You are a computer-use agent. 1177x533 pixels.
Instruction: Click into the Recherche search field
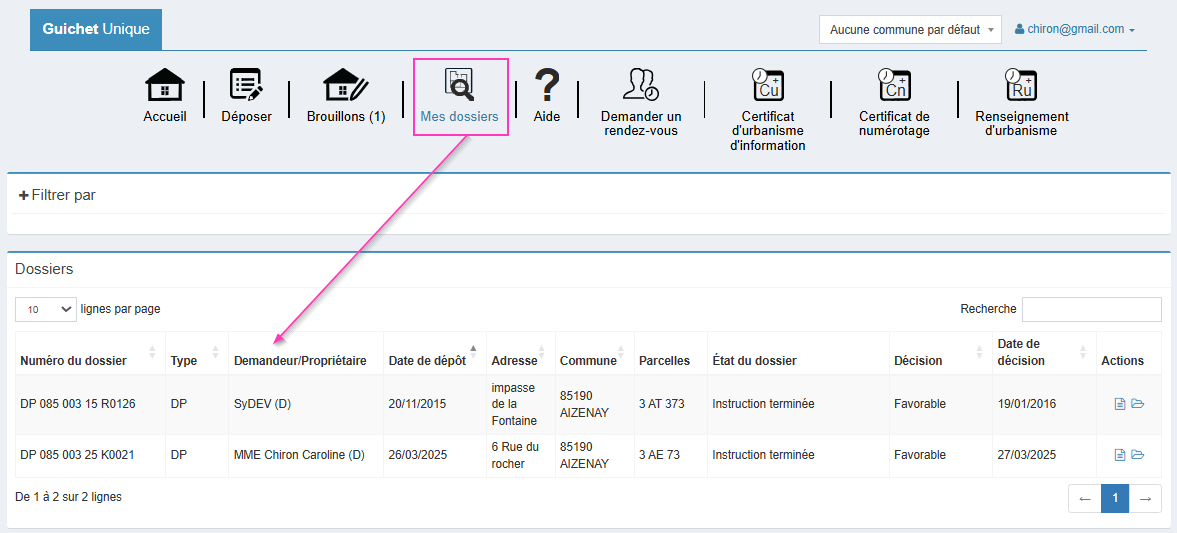click(x=1091, y=310)
